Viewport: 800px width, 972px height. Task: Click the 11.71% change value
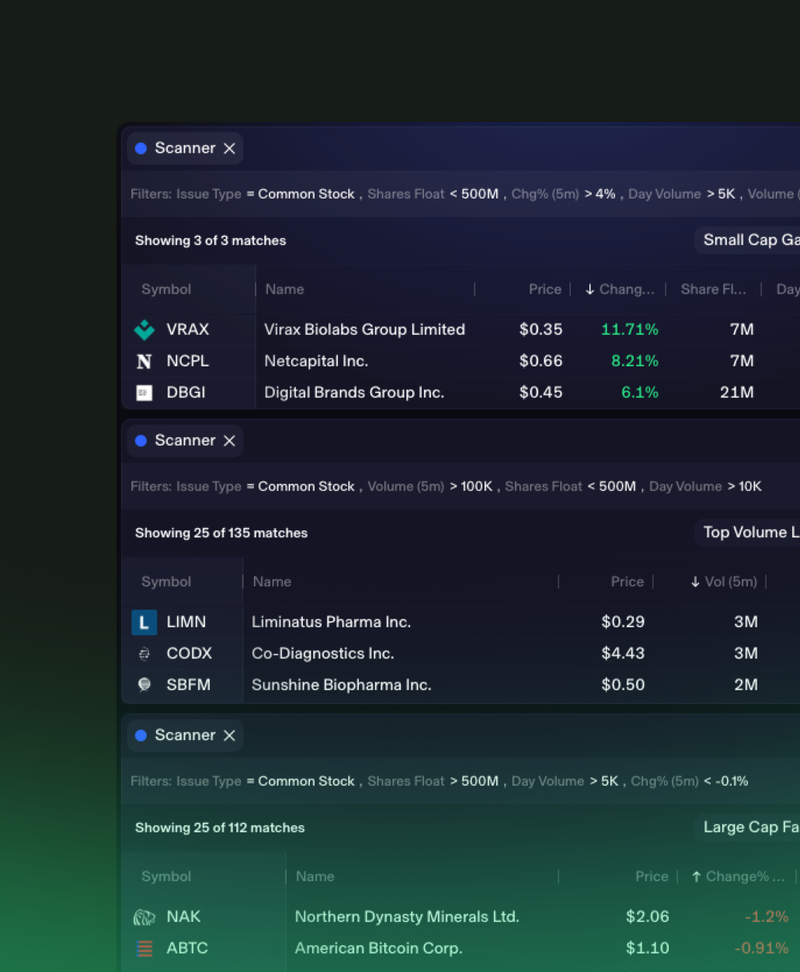[630, 330]
